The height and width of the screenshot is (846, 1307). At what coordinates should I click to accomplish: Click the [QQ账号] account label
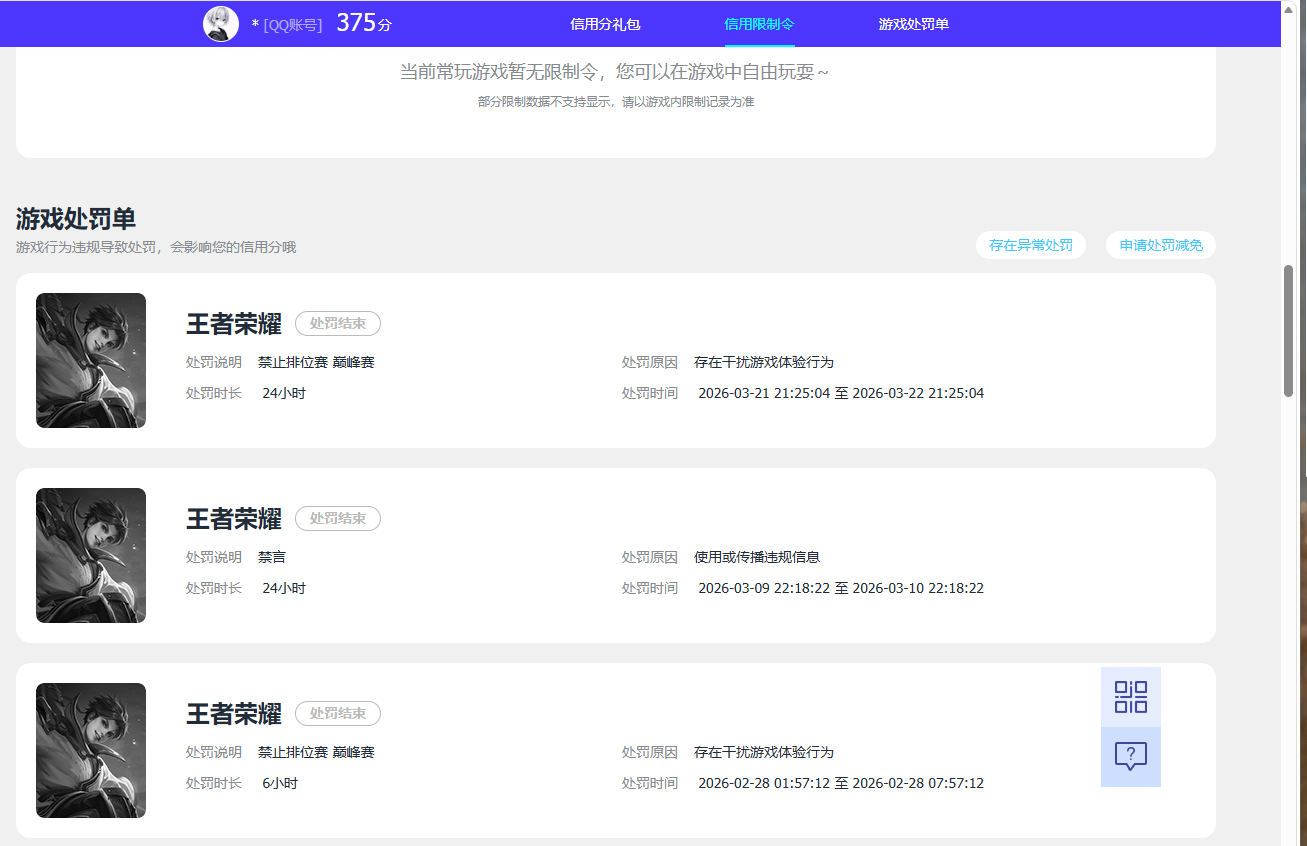[x=292, y=24]
